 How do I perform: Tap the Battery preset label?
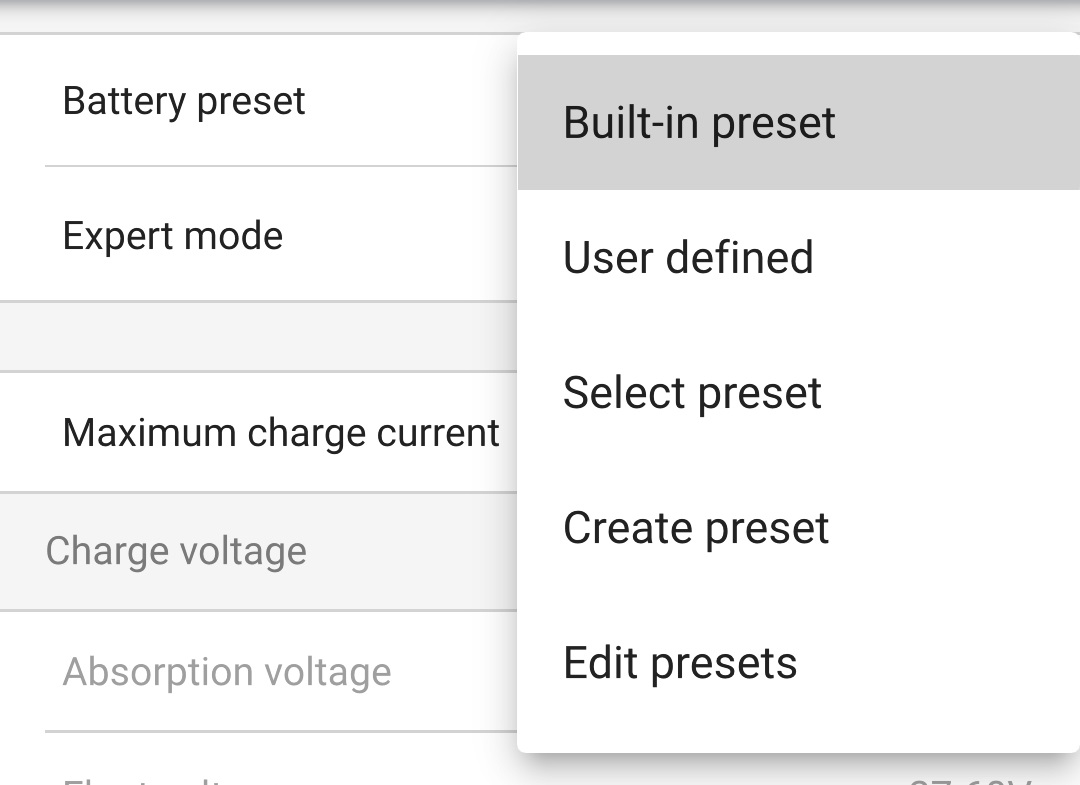click(183, 100)
